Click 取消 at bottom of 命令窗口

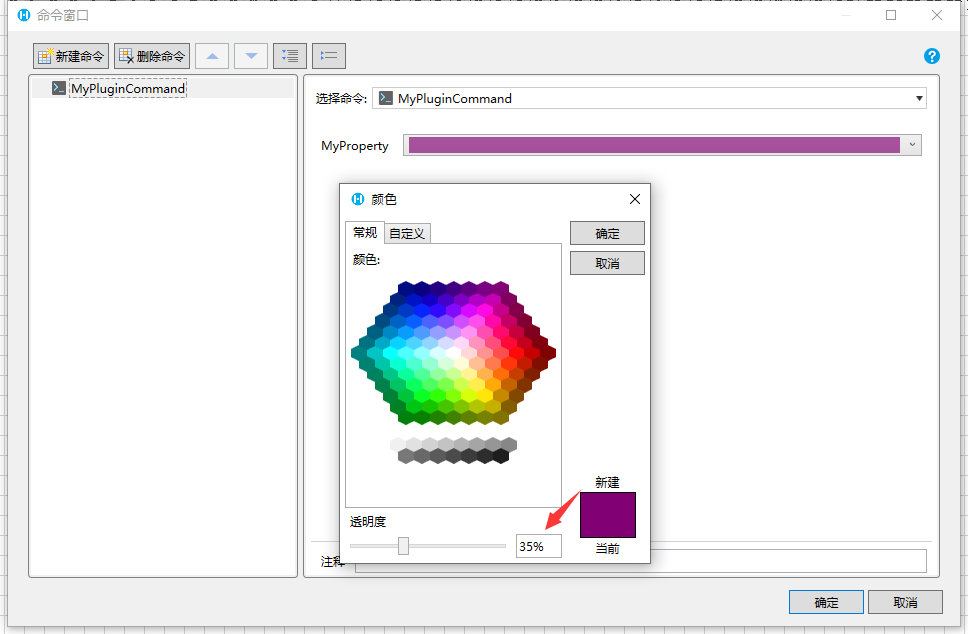905,603
